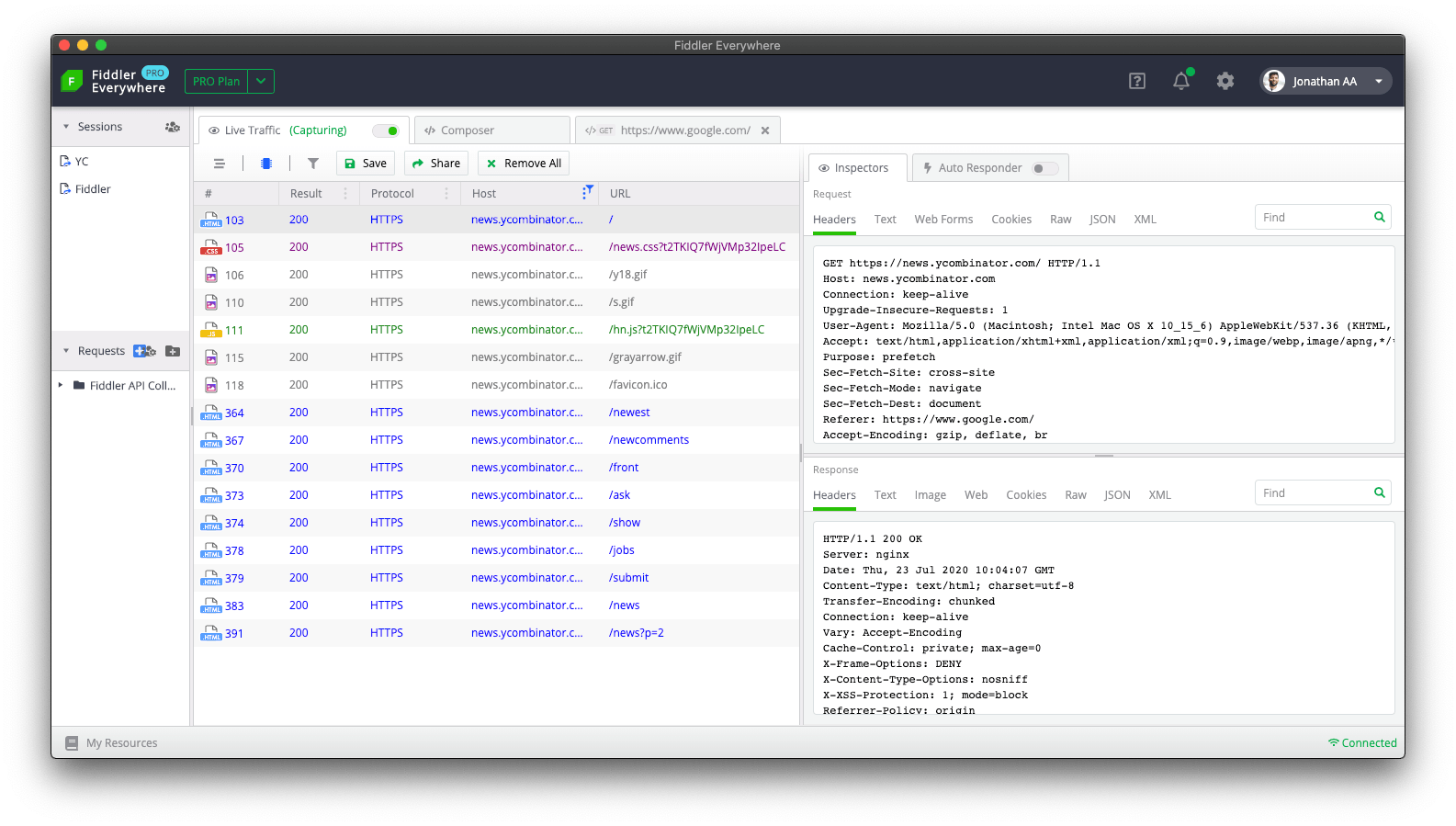Open the Response Text tab

click(x=886, y=495)
